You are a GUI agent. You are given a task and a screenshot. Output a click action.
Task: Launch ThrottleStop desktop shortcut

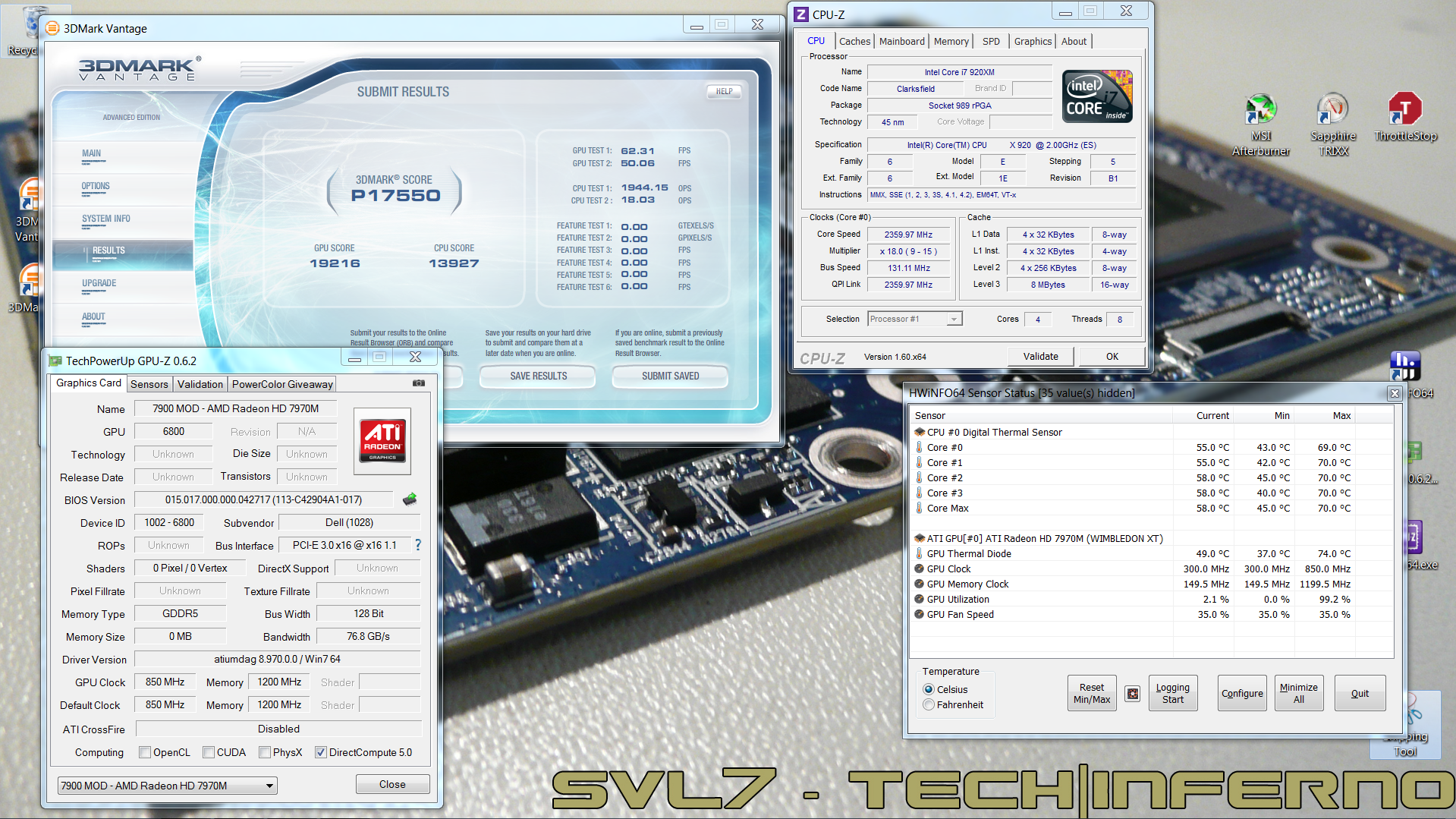pos(1405,118)
